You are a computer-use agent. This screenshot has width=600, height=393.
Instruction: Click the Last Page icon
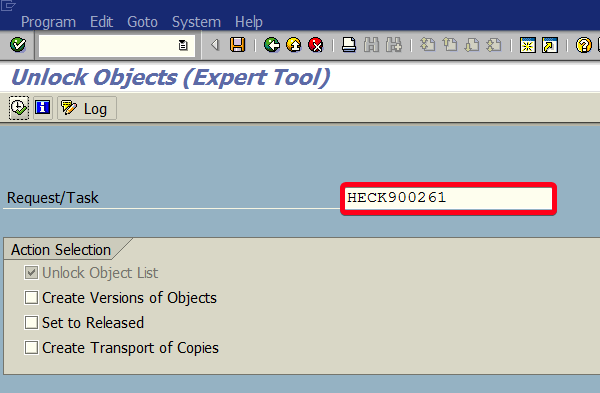[494, 45]
